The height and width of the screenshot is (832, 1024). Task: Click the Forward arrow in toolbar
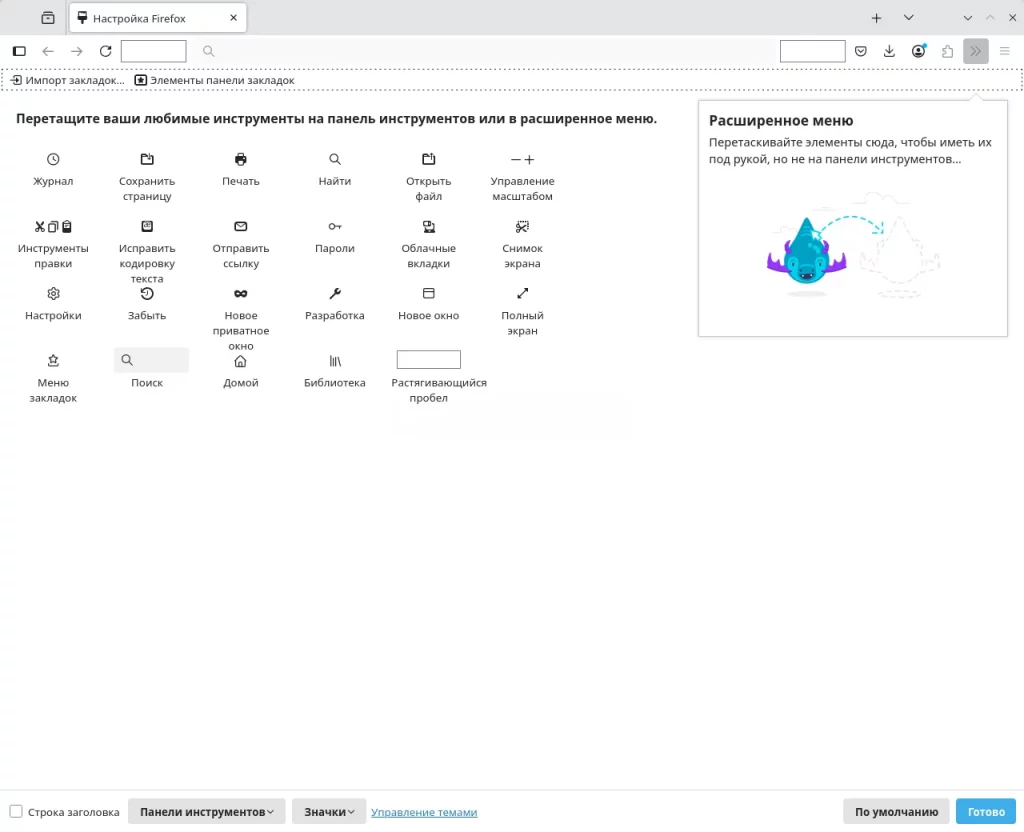click(76, 51)
